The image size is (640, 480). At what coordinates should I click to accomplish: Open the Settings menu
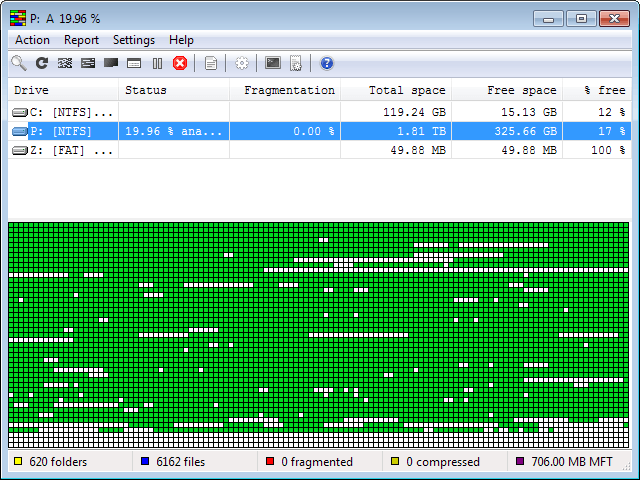[133, 40]
